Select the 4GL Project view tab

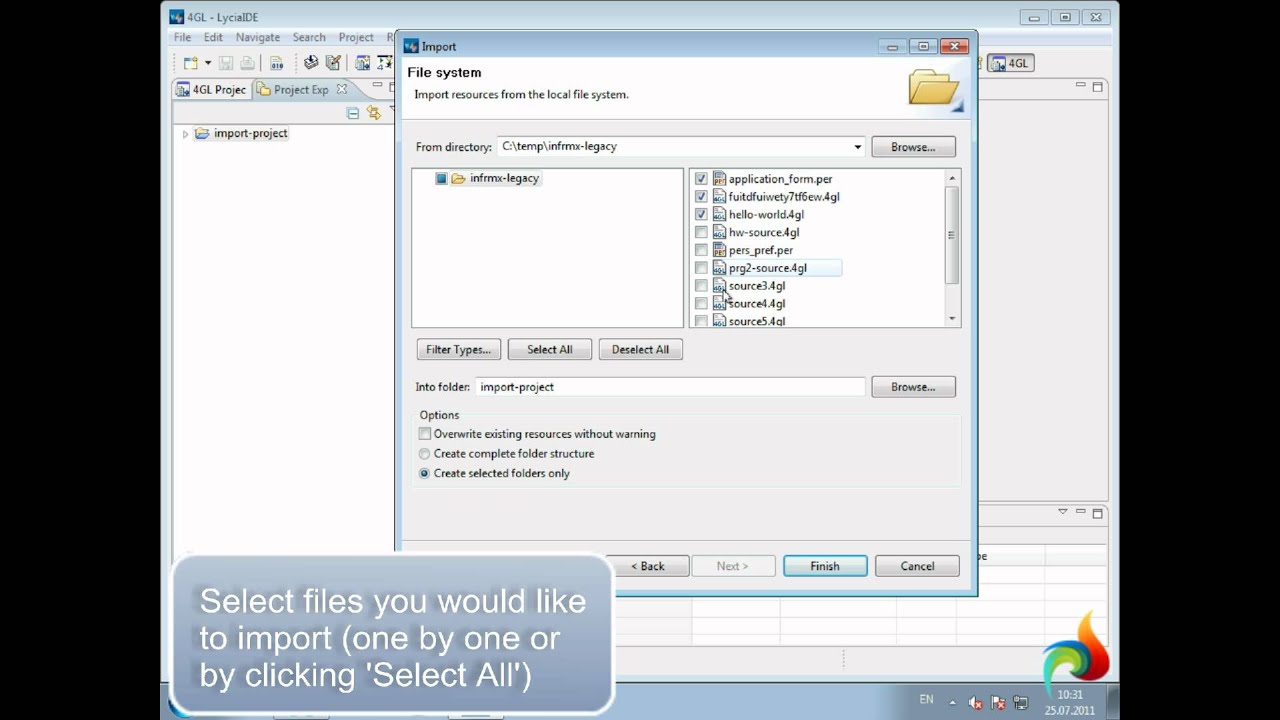(211, 89)
